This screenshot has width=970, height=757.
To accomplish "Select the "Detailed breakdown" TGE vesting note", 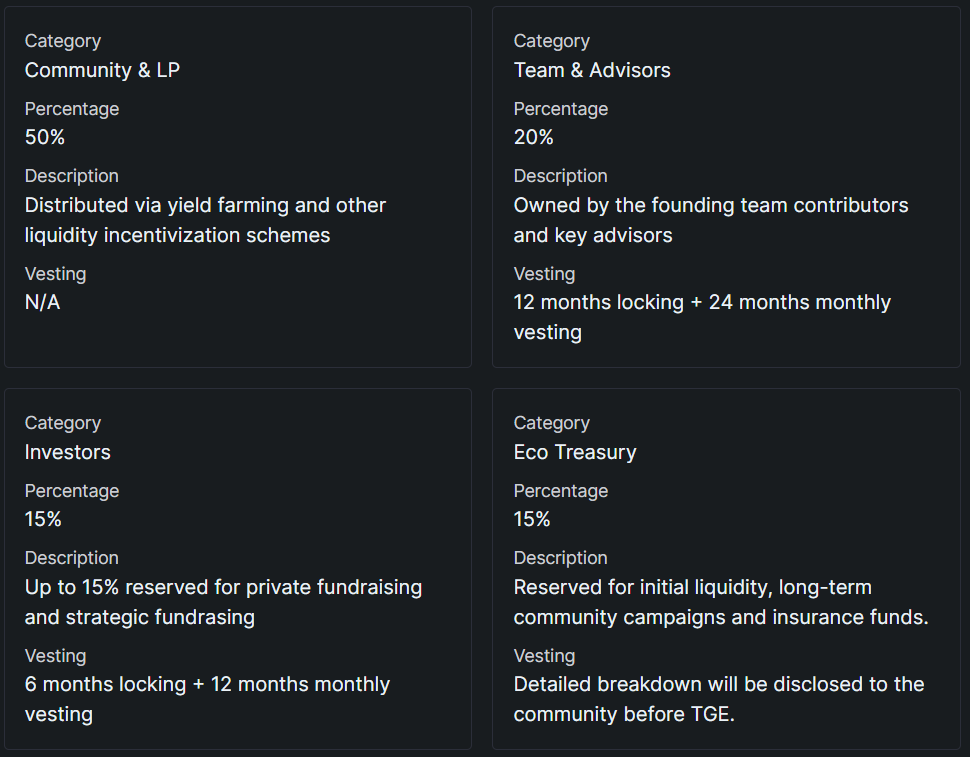I will tap(719, 699).
